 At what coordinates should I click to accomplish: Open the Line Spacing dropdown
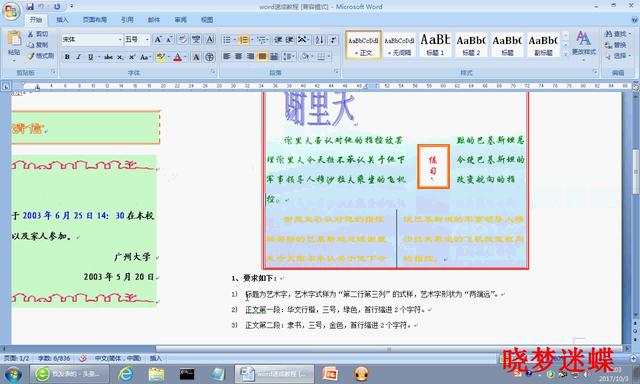pyautogui.click(x=289, y=56)
